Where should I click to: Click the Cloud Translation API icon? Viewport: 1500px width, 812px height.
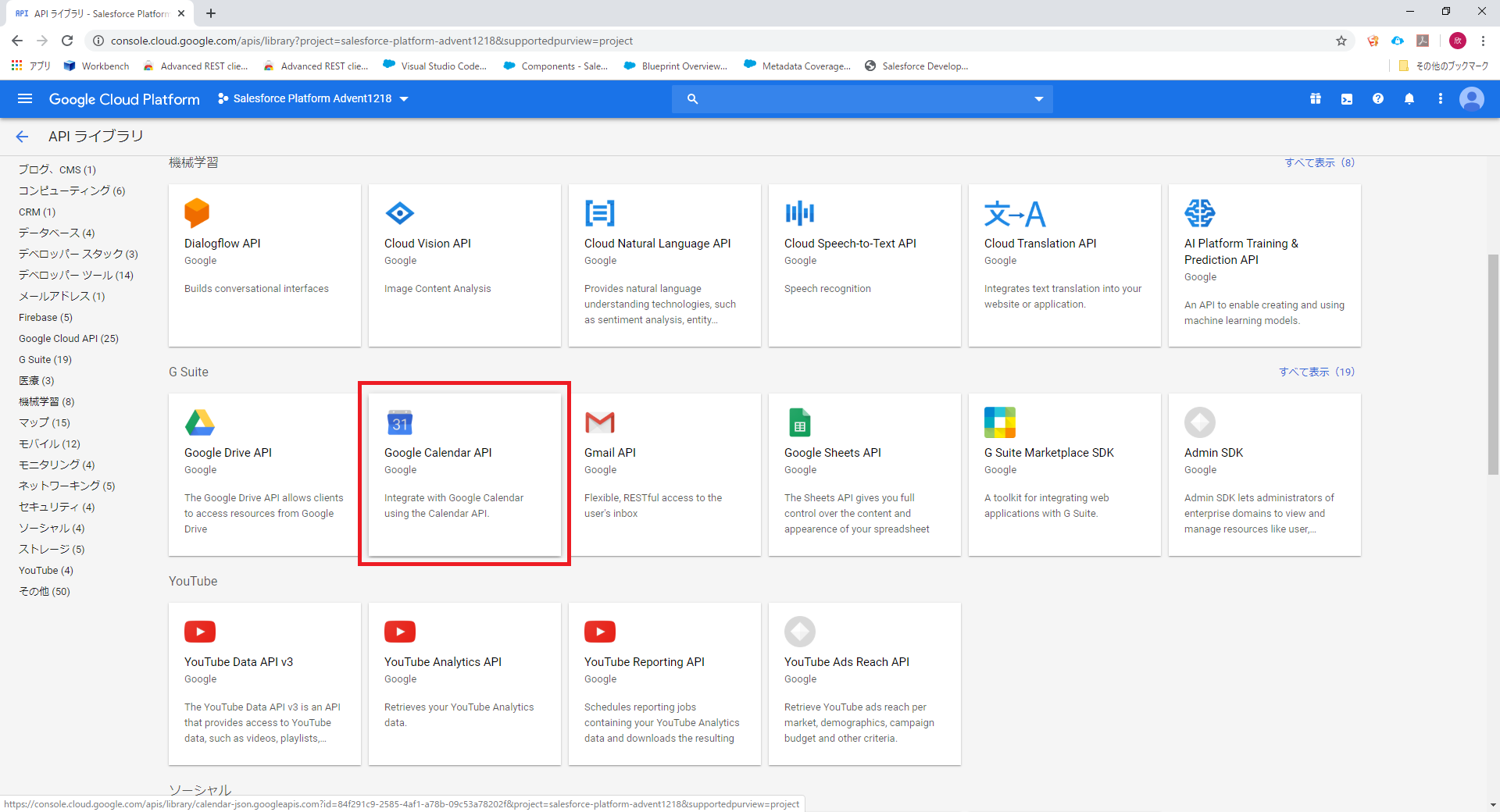tap(1014, 213)
